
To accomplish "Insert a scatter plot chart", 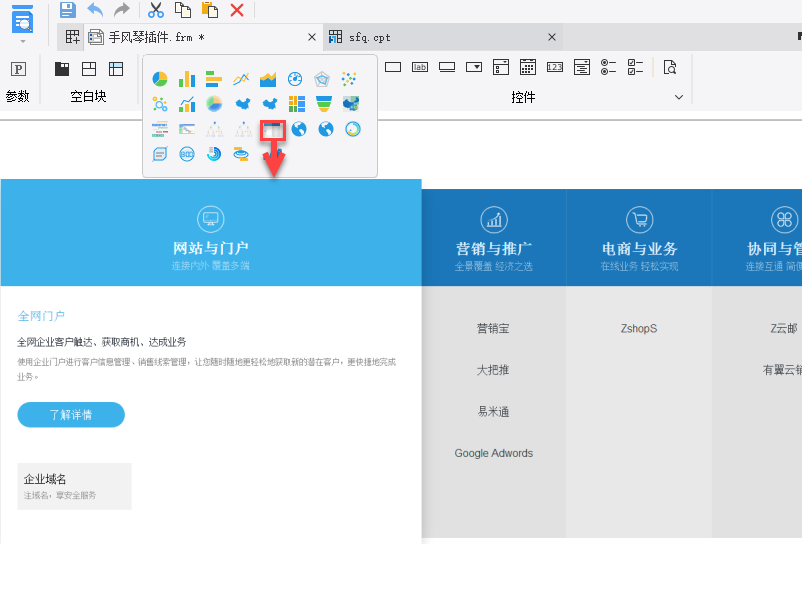I will [349, 79].
